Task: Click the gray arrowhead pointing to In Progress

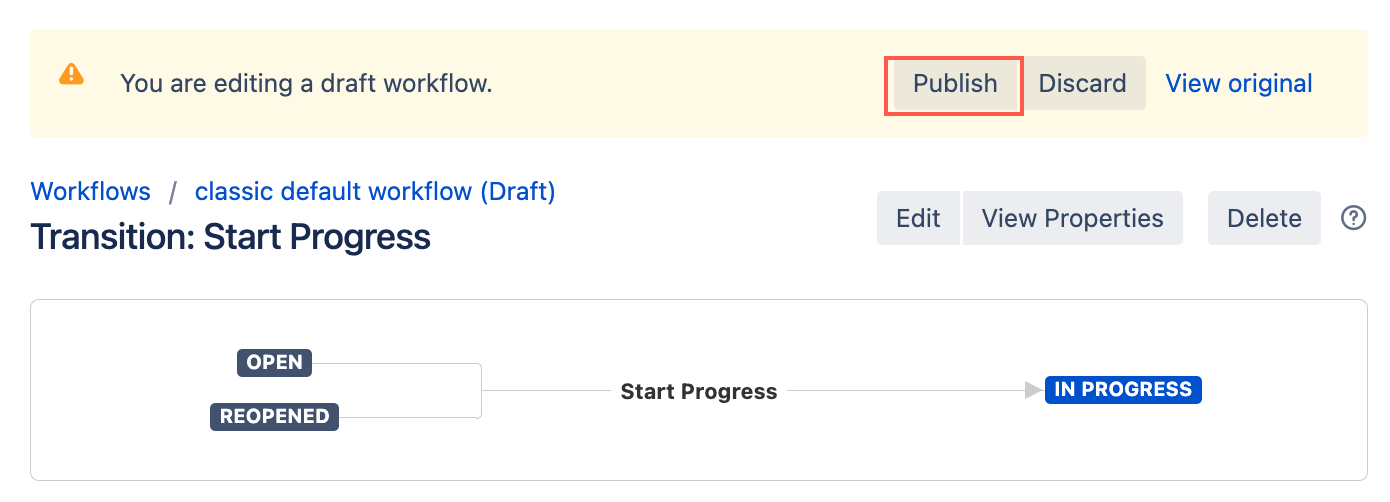Action: (1034, 390)
